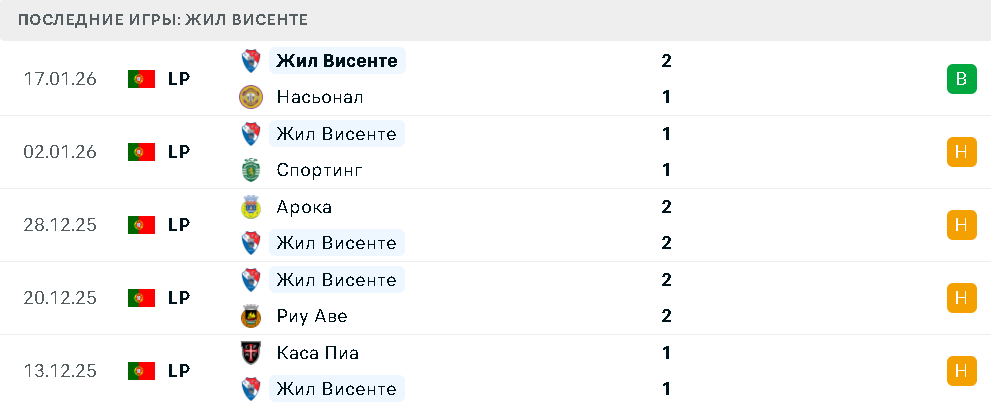
Task: Open the Спортинг team link
Action: tap(319, 170)
